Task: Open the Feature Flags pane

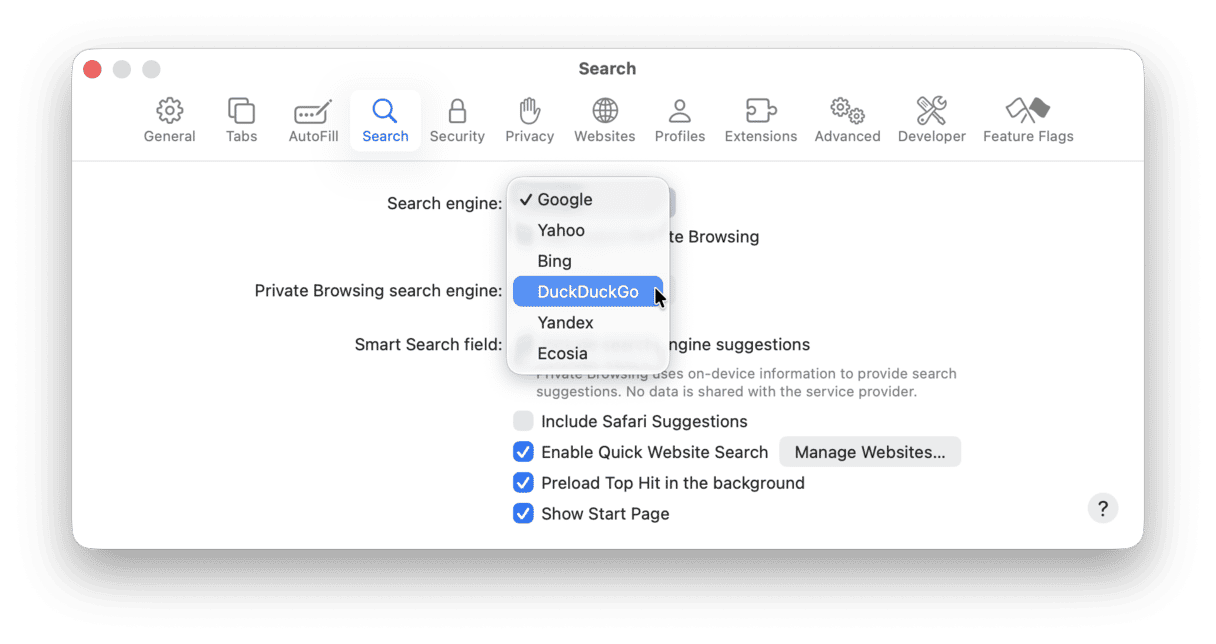Action: click(x=1028, y=118)
